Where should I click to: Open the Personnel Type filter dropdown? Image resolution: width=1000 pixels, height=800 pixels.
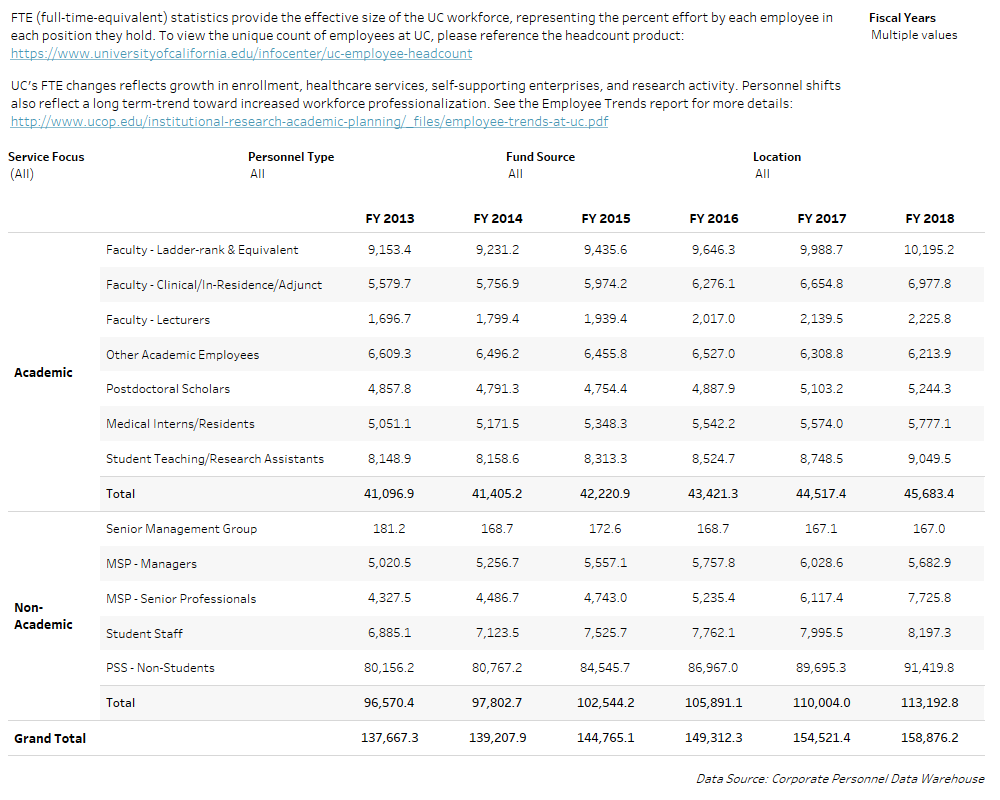[x=258, y=174]
